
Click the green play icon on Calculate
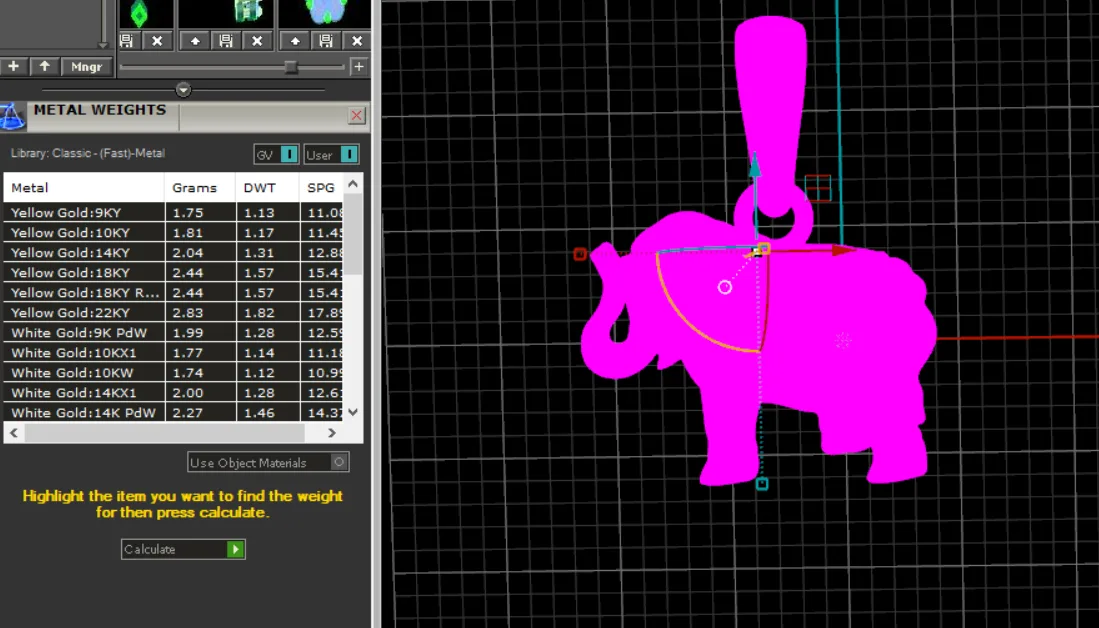pos(236,549)
